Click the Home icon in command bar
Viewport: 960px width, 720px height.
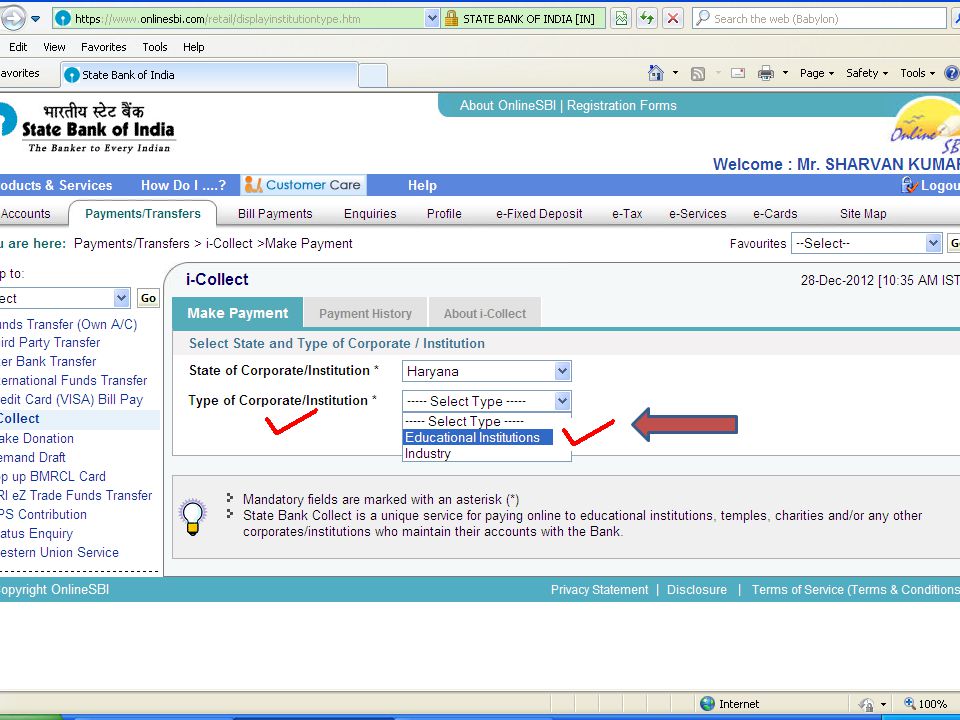tap(656, 73)
